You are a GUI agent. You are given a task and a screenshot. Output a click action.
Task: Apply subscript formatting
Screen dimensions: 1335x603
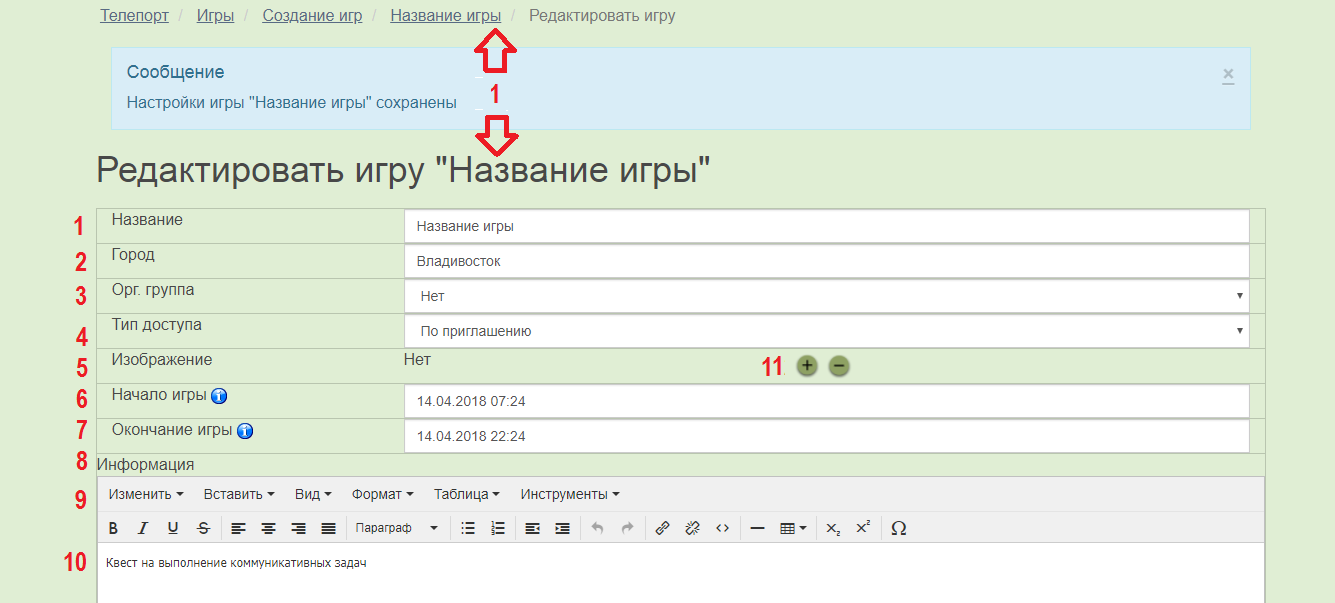pyautogui.click(x=834, y=528)
